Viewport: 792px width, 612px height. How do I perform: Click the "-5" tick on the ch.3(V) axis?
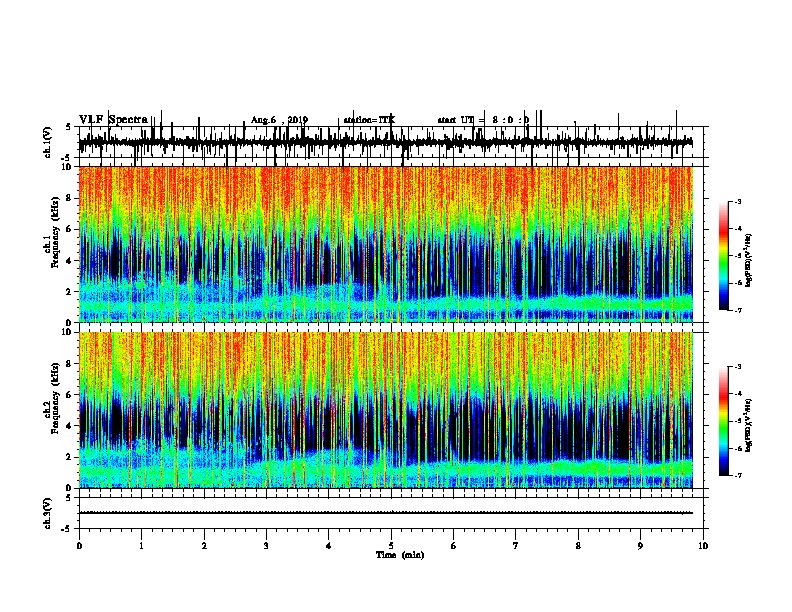click(x=68, y=529)
